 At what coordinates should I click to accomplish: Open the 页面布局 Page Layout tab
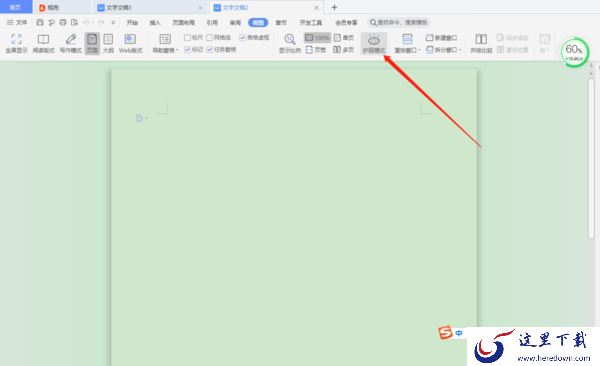coord(184,23)
